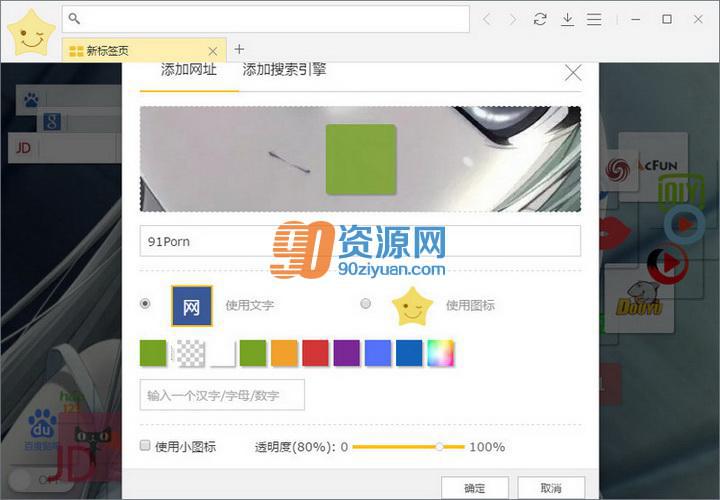Click the search magnifier icon in address bar
This screenshot has width=720, height=500.
(74, 19)
